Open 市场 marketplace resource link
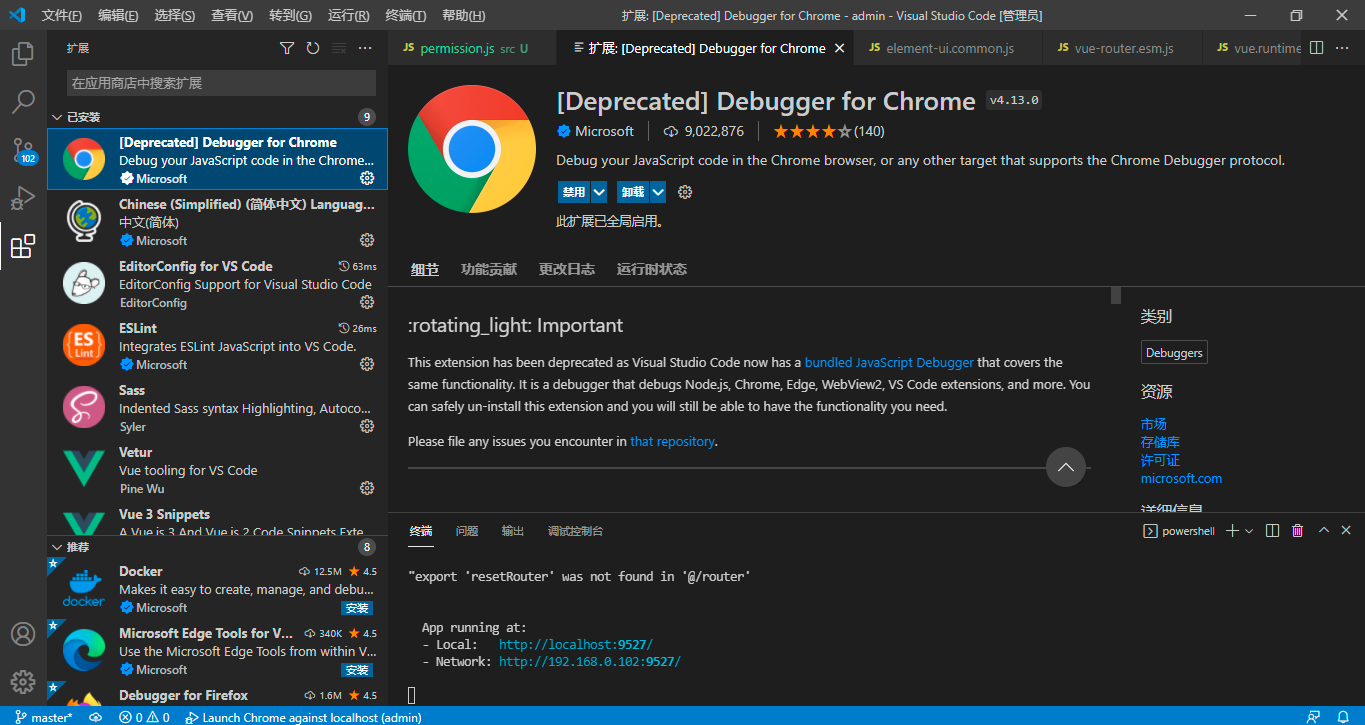This screenshot has width=1365, height=725. click(1154, 424)
